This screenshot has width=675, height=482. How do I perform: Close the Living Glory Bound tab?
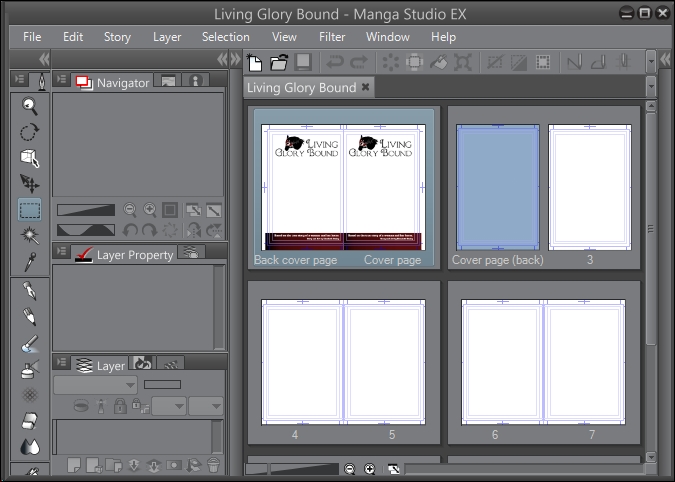tap(365, 87)
